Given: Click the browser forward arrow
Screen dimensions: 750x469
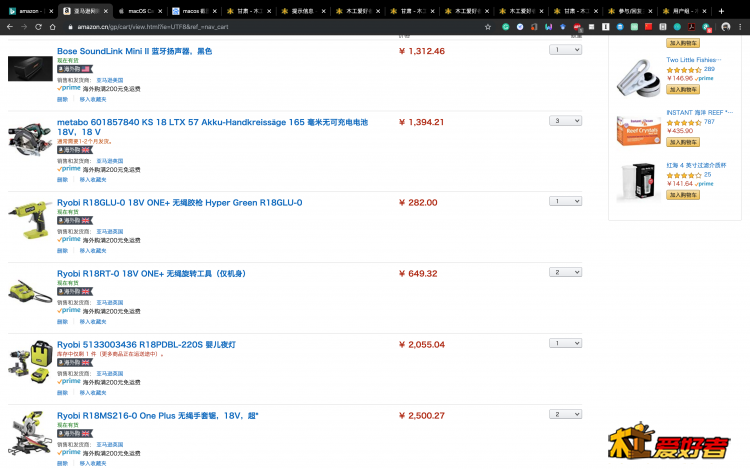Looking at the screenshot, I should (24, 27).
